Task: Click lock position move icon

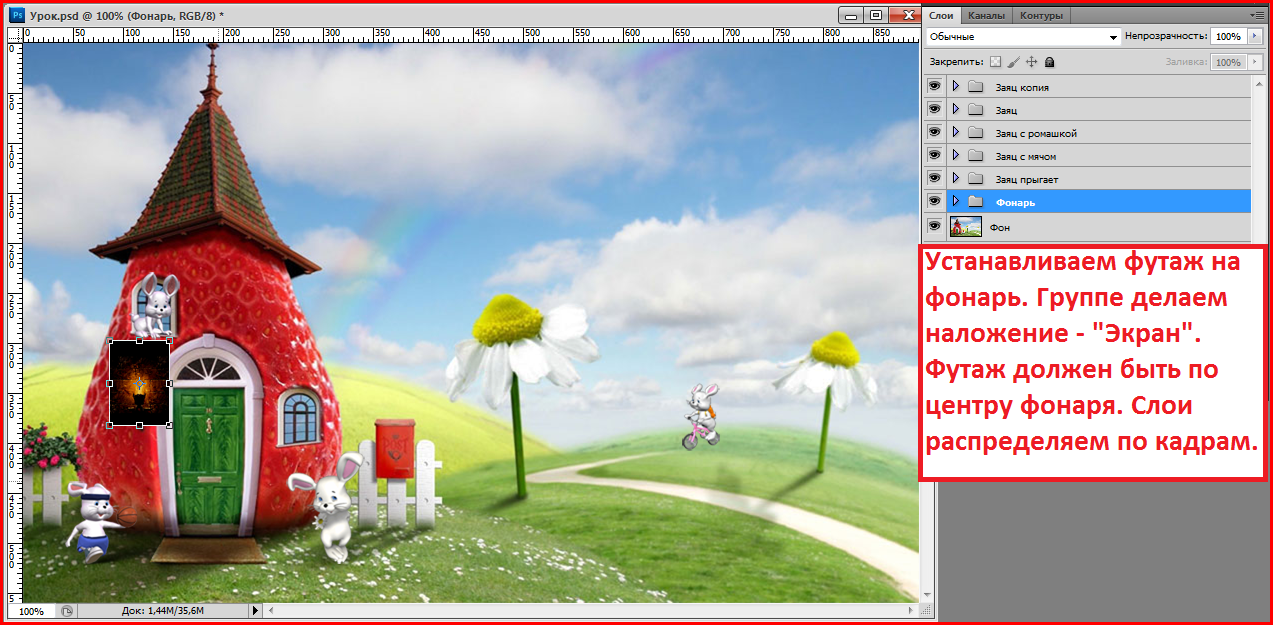Action: pos(1032,62)
